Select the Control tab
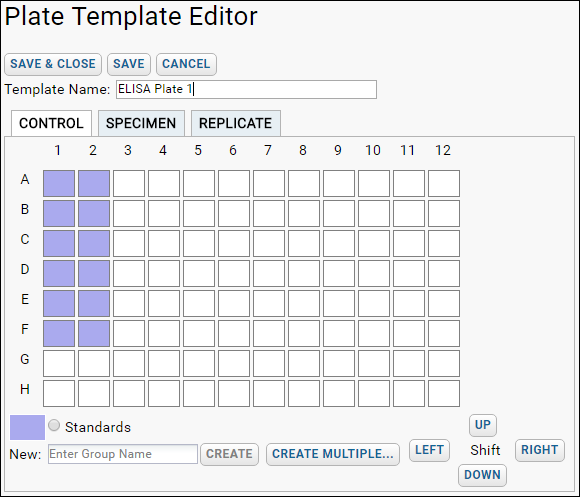Viewport: 580px width, 497px height. coord(51,123)
